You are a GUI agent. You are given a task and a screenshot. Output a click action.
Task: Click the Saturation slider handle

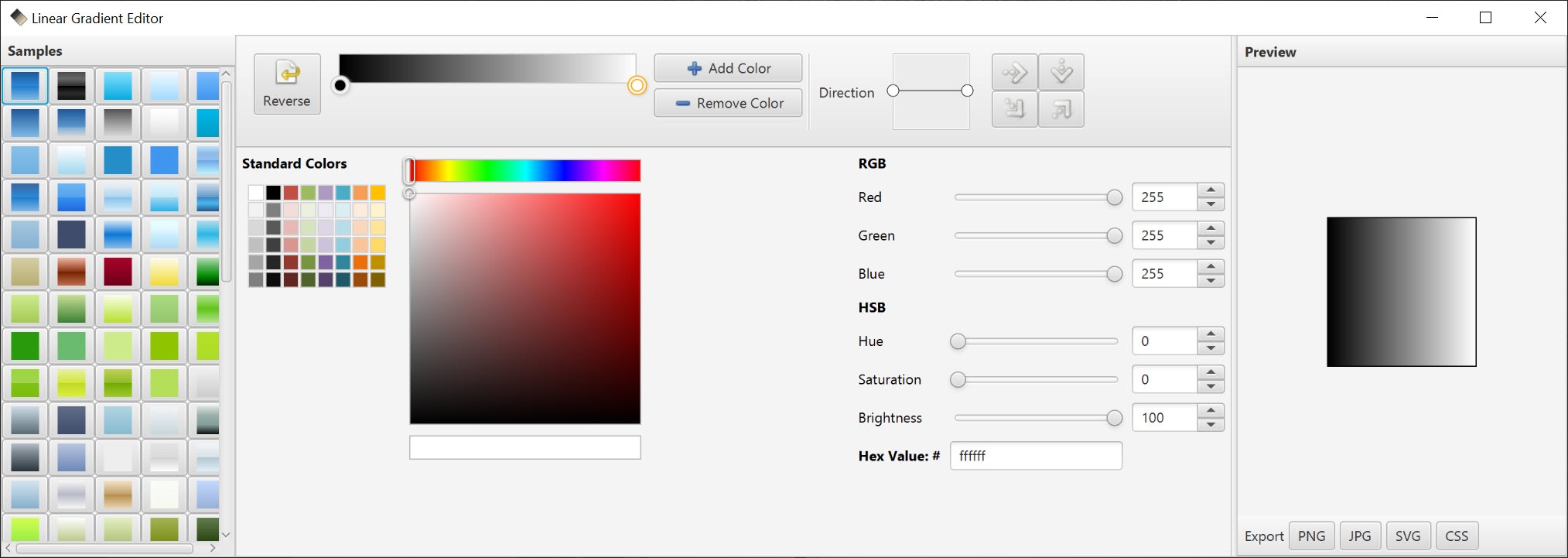tap(958, 380)
